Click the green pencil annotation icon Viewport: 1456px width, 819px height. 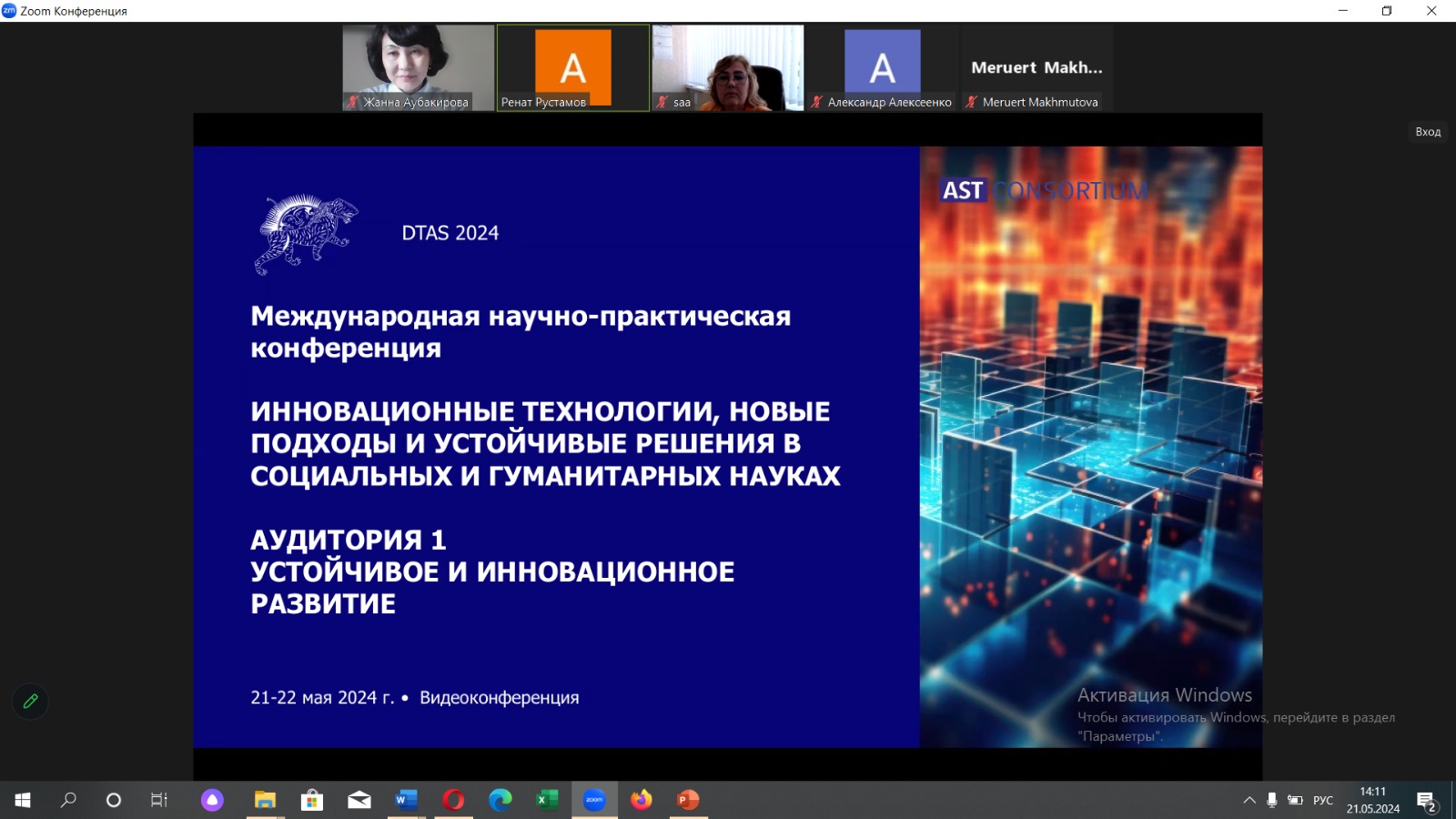(30, 702)
